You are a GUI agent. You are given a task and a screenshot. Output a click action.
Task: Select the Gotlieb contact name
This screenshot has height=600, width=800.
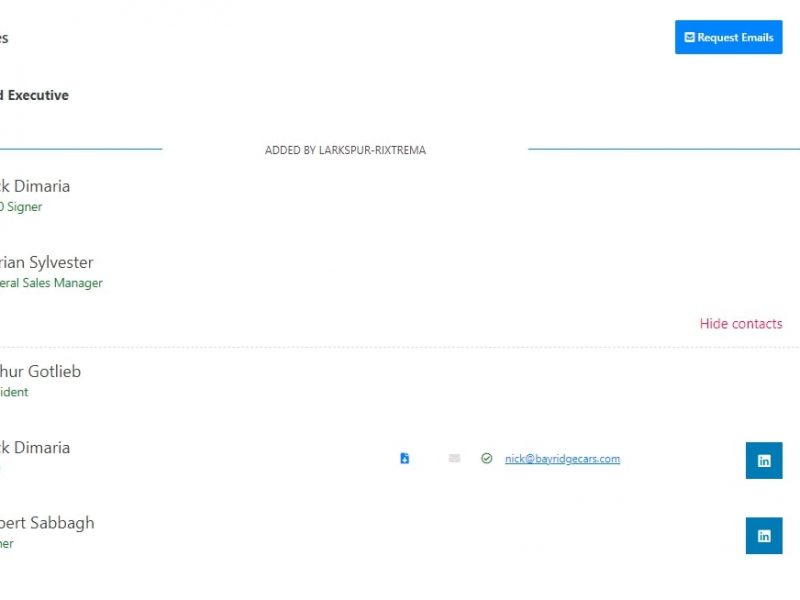pyautogui.click(x=41, y=371)
